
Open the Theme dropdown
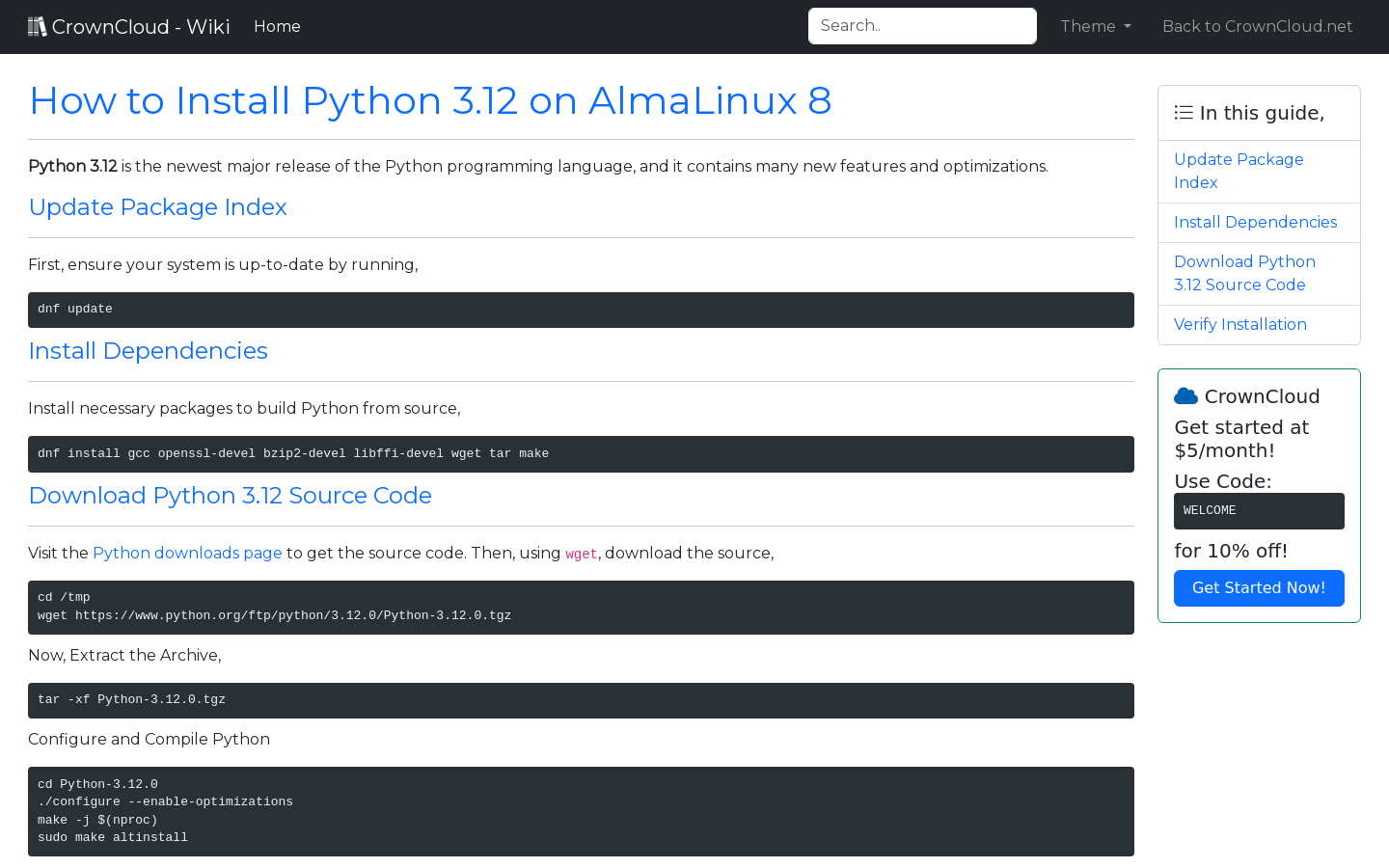(x=1095, y=26)
